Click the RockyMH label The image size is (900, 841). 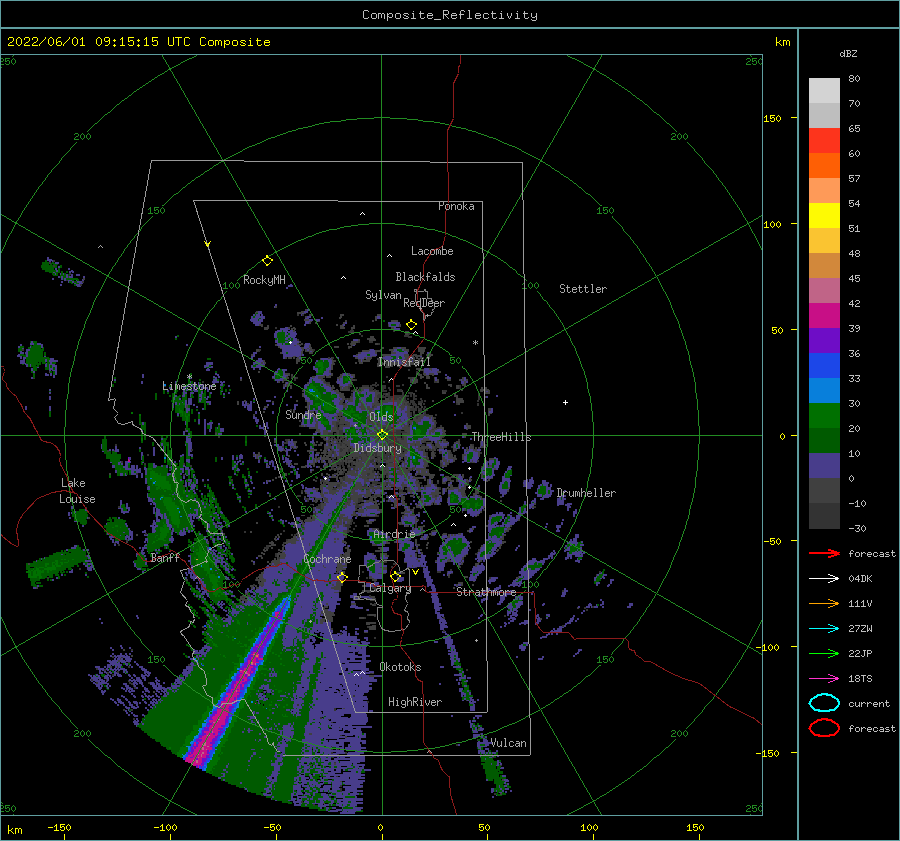point(264,280)
